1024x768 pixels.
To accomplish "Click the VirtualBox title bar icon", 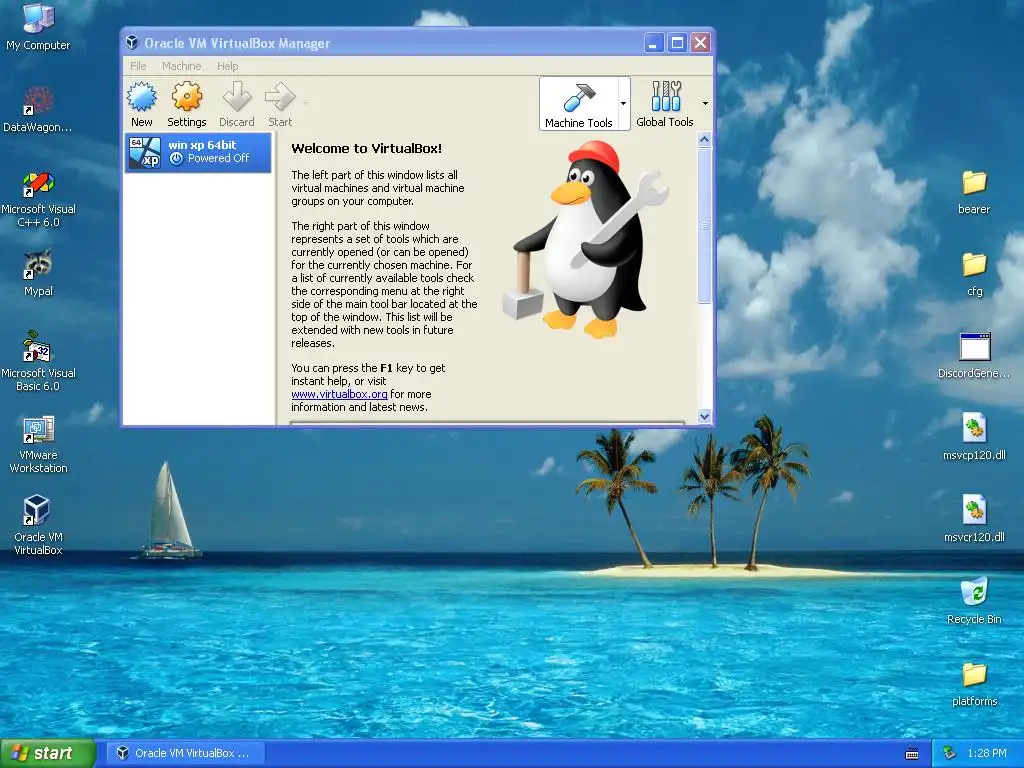I will point(132,42).
